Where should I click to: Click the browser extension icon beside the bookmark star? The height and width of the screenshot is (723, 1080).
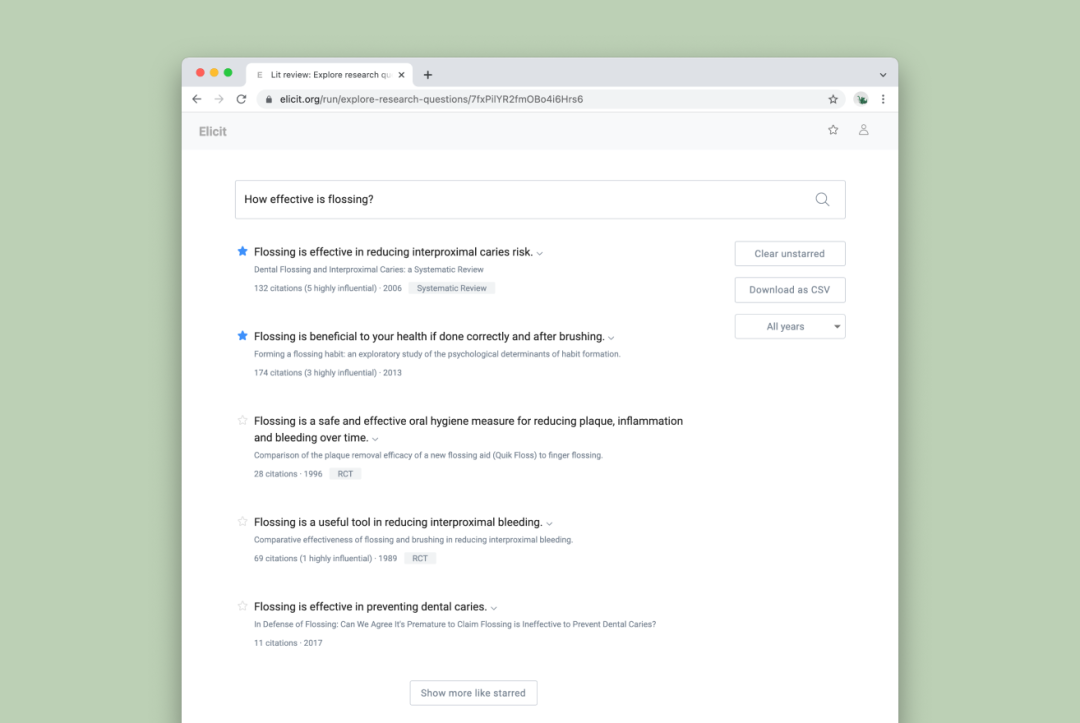[861, 99]
